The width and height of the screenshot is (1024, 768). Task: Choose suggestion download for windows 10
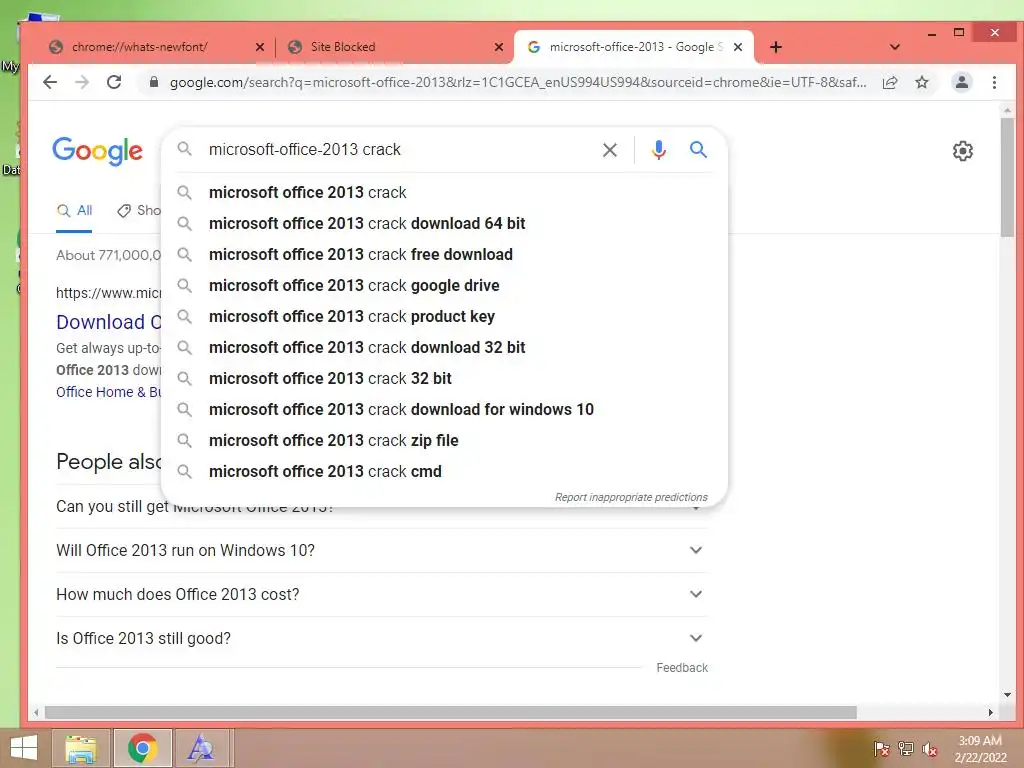click(444, 409)
